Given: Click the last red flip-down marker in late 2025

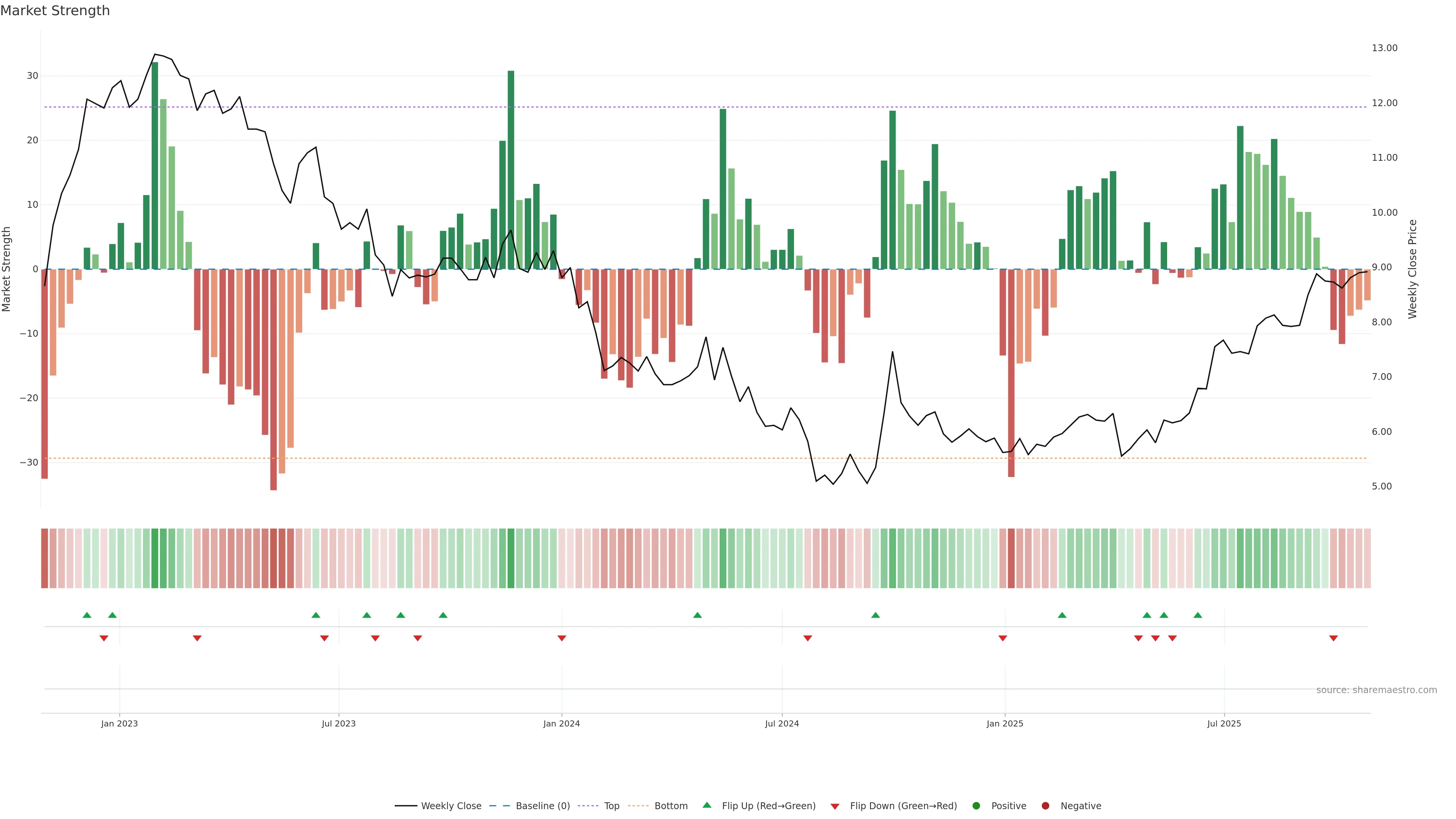Looking at the screenshot, I should (1334, 638).
